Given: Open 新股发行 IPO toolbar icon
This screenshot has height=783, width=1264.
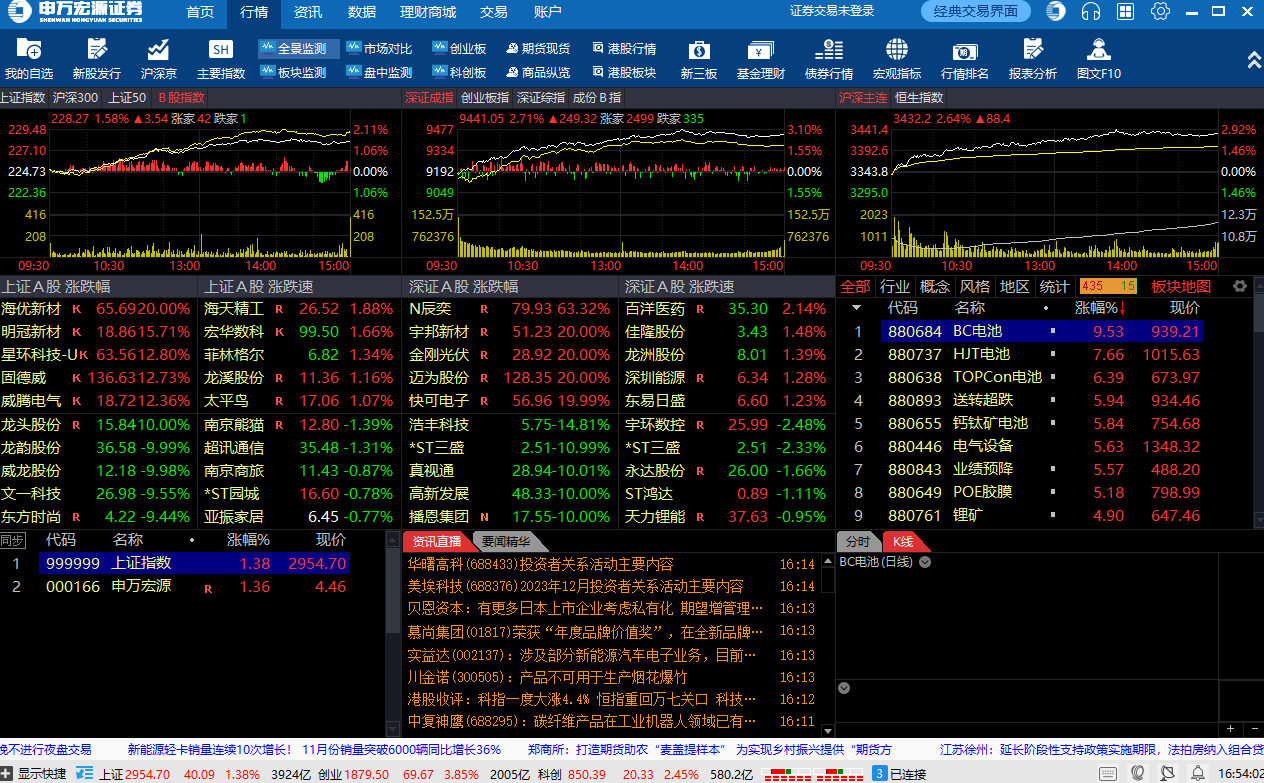Looking at the screenshot, I should 96,59.
